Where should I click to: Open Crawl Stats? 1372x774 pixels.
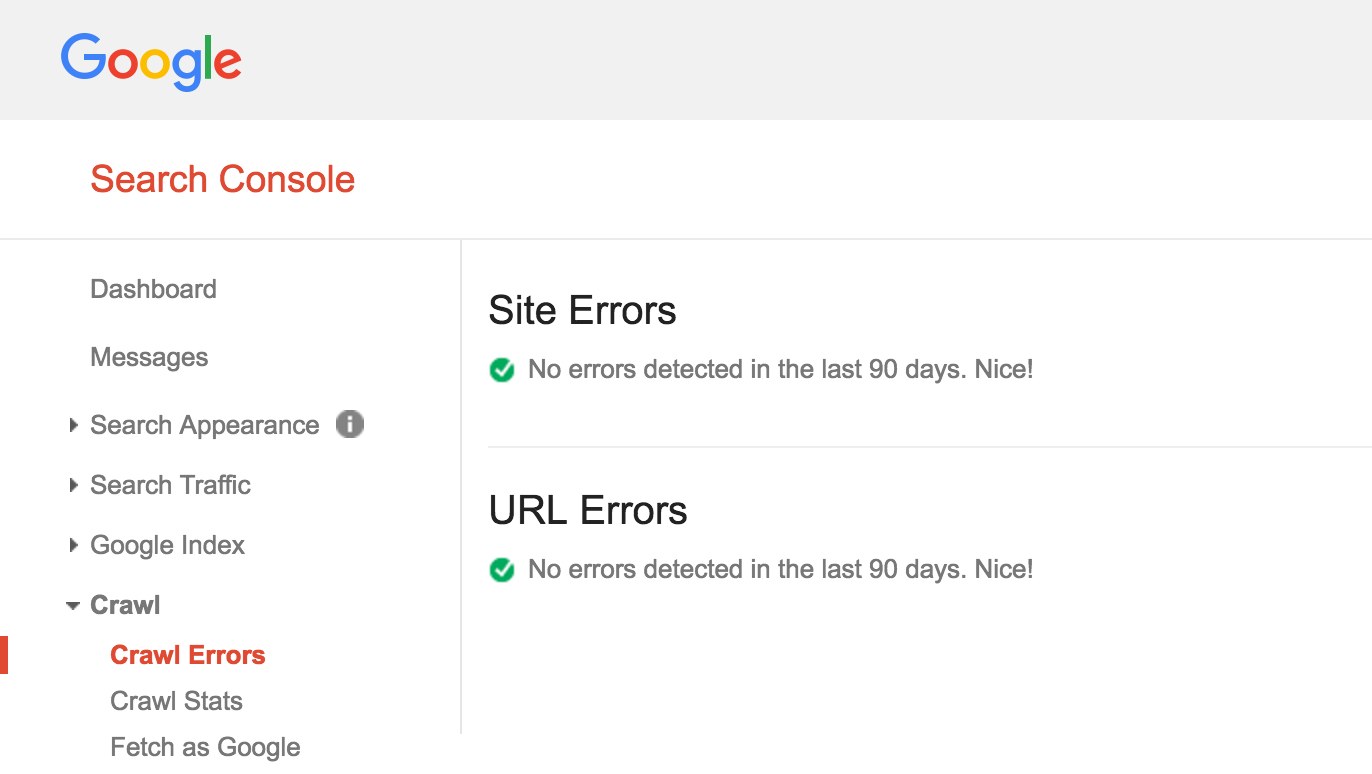[176, 701]
